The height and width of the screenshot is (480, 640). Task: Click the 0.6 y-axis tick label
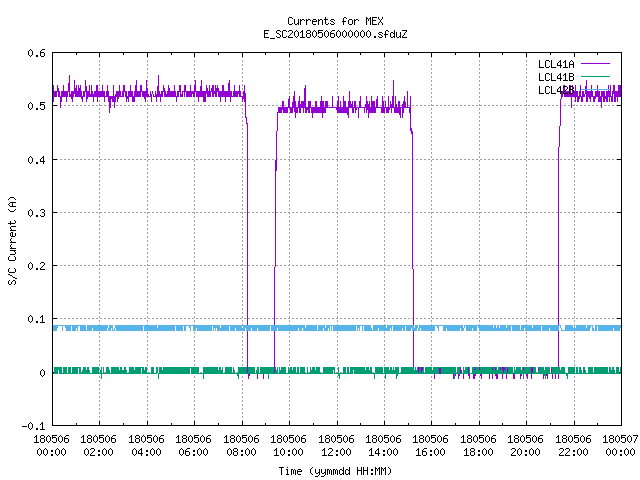pyautogui.click(x=36, y=53)
